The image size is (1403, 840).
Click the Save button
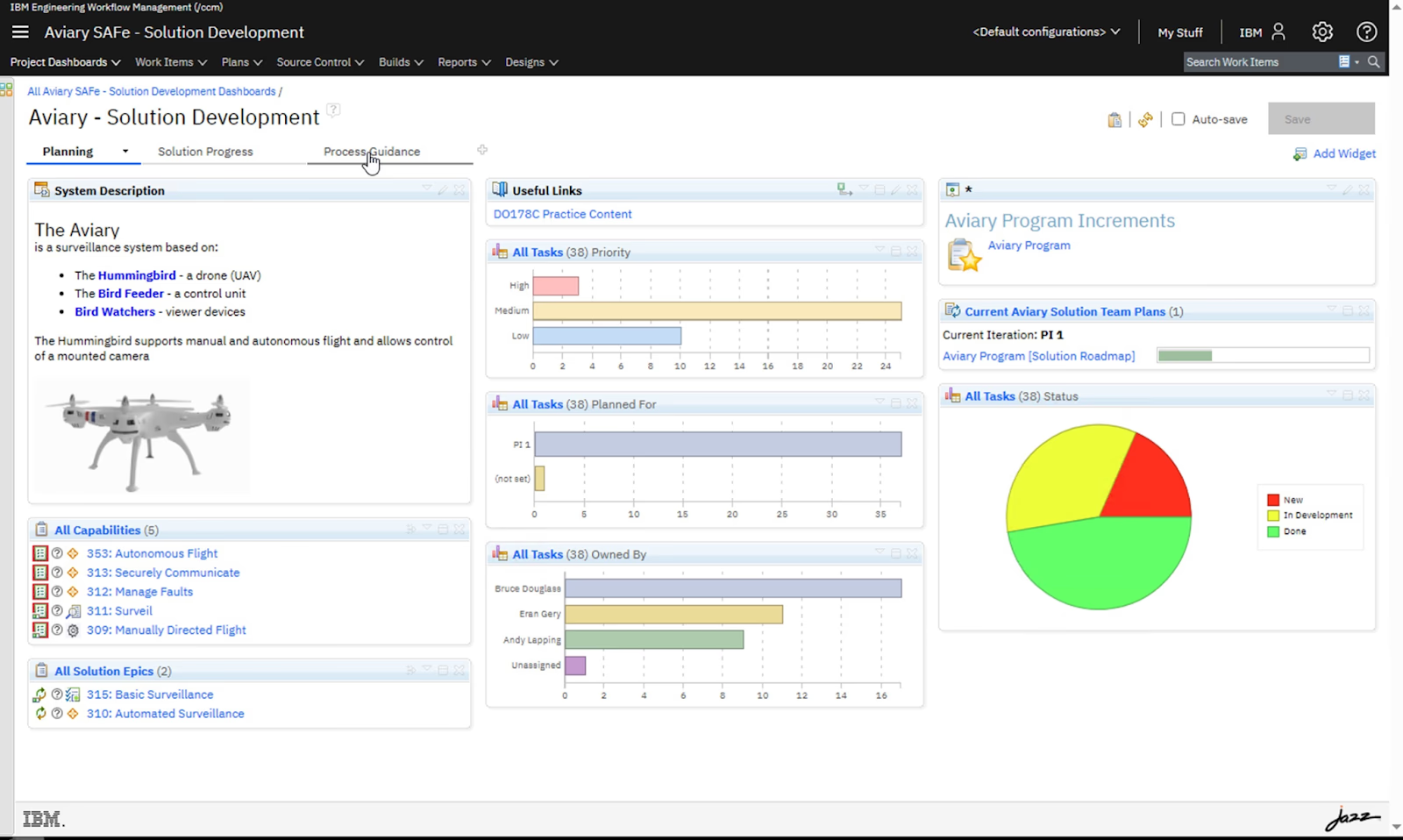tap(1321, 119)
